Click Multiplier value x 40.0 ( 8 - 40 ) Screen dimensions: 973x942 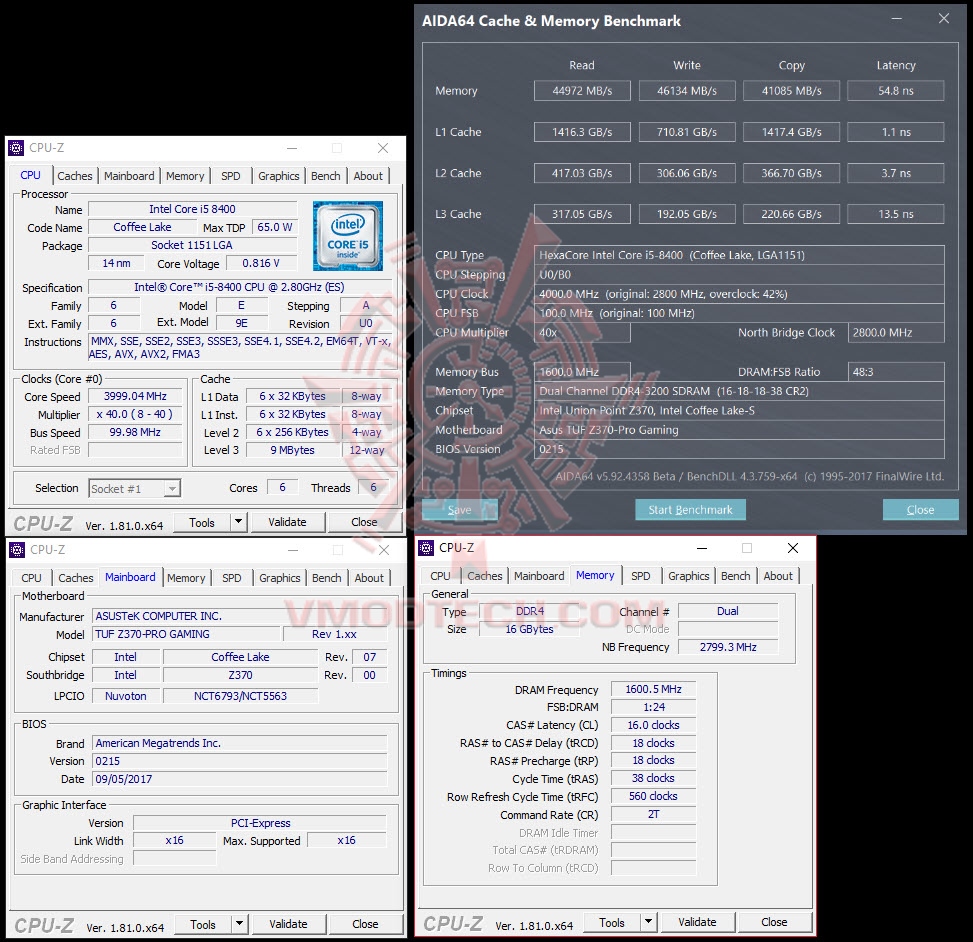(135, 415)
